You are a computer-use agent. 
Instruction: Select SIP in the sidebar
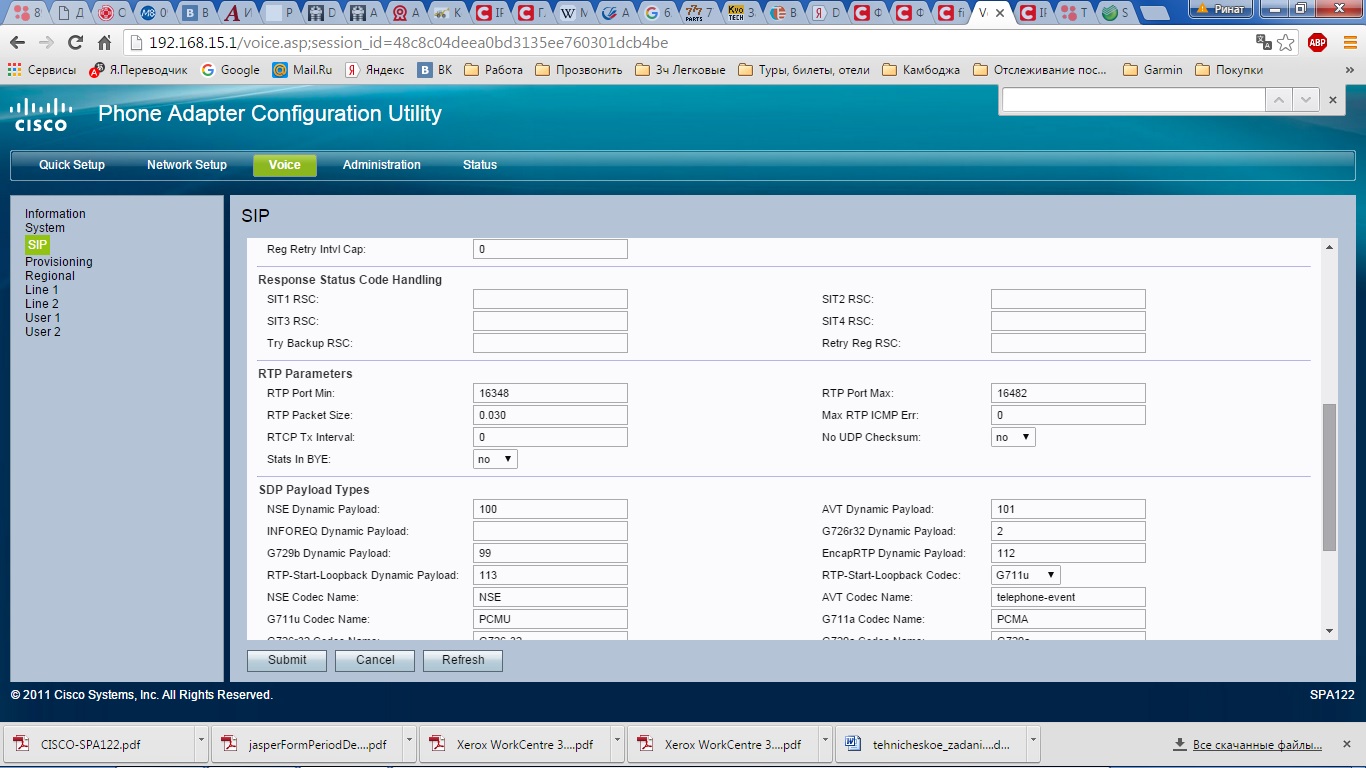[x=37, y=245]
